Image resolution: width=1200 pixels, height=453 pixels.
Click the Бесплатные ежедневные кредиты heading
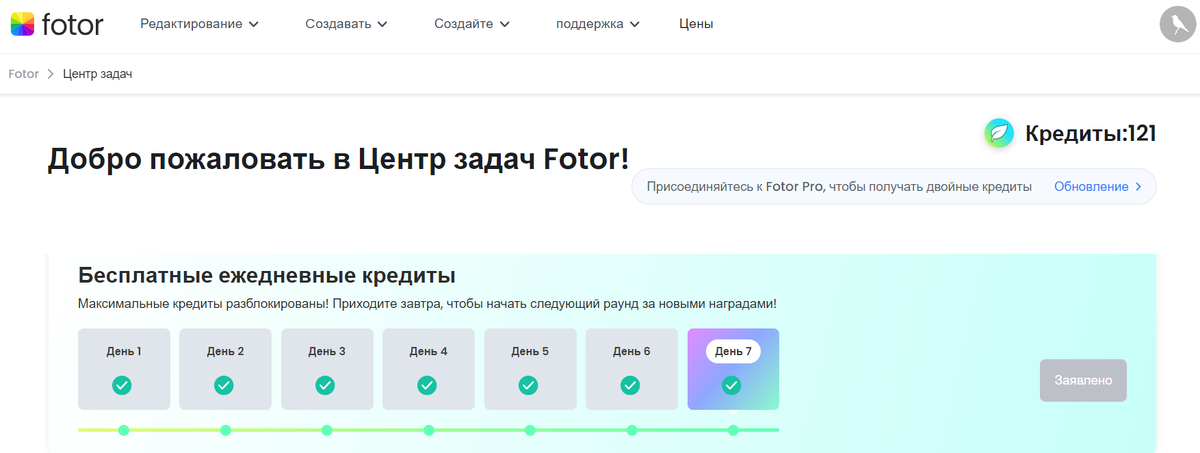267,275
